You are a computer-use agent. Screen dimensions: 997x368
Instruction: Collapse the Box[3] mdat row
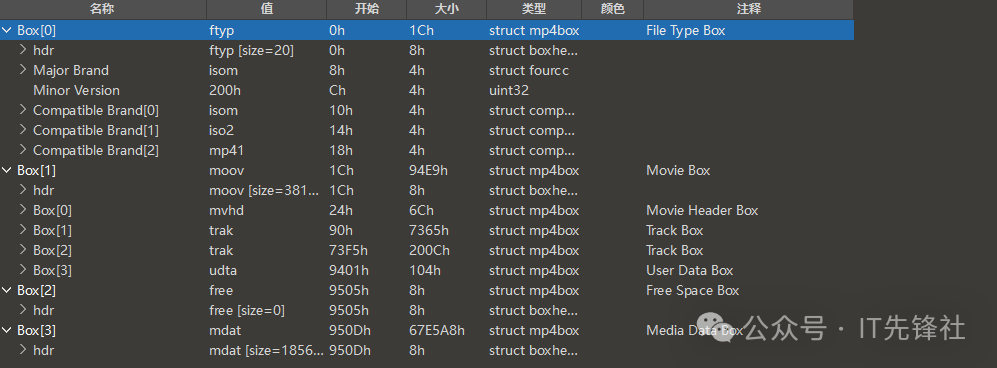(7, 331)
